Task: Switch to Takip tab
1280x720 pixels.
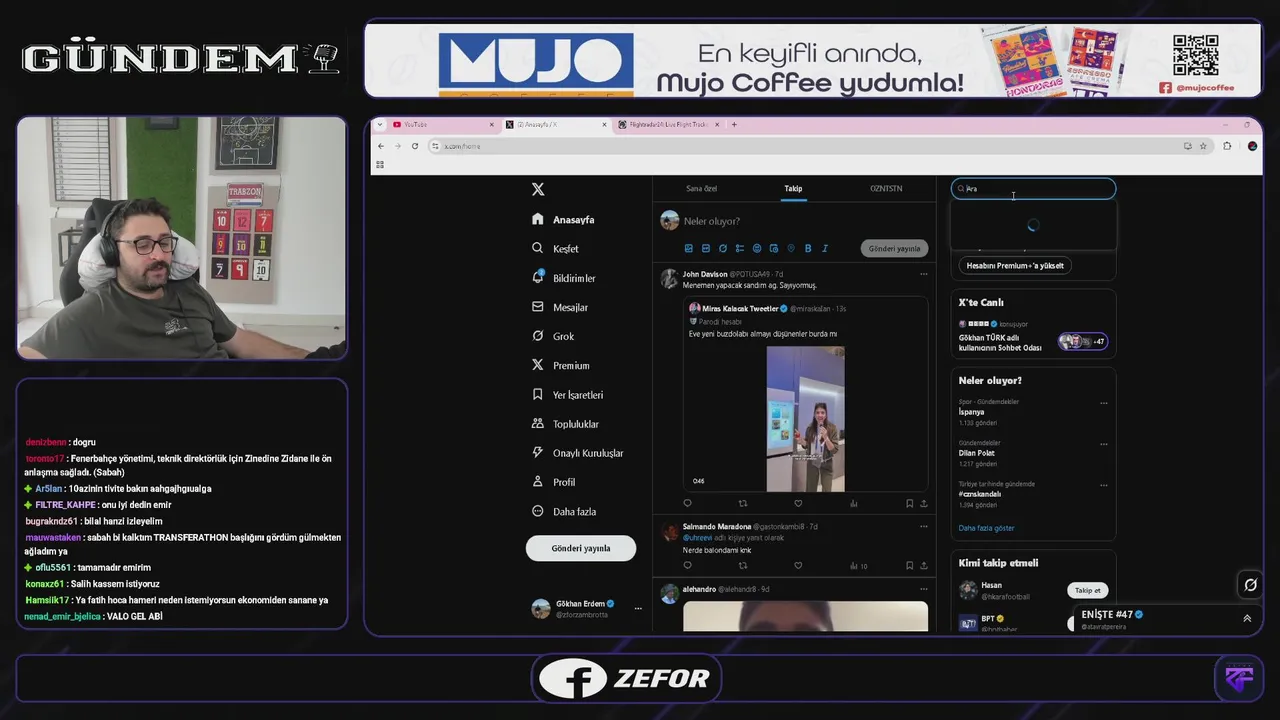Action: [793, 188]
